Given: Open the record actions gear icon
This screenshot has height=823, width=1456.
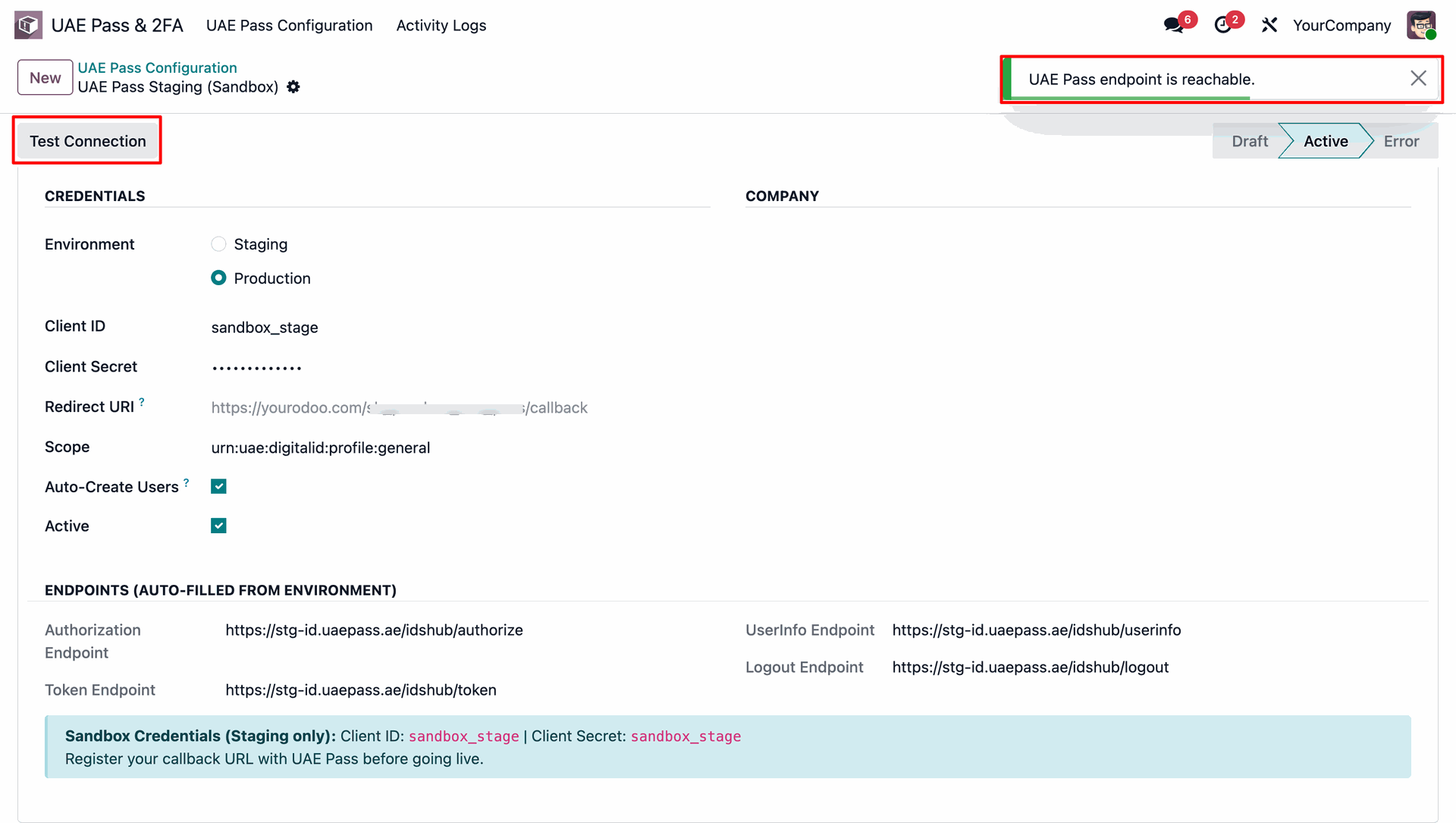Looking at the screenshot, I should click(293, 86).
